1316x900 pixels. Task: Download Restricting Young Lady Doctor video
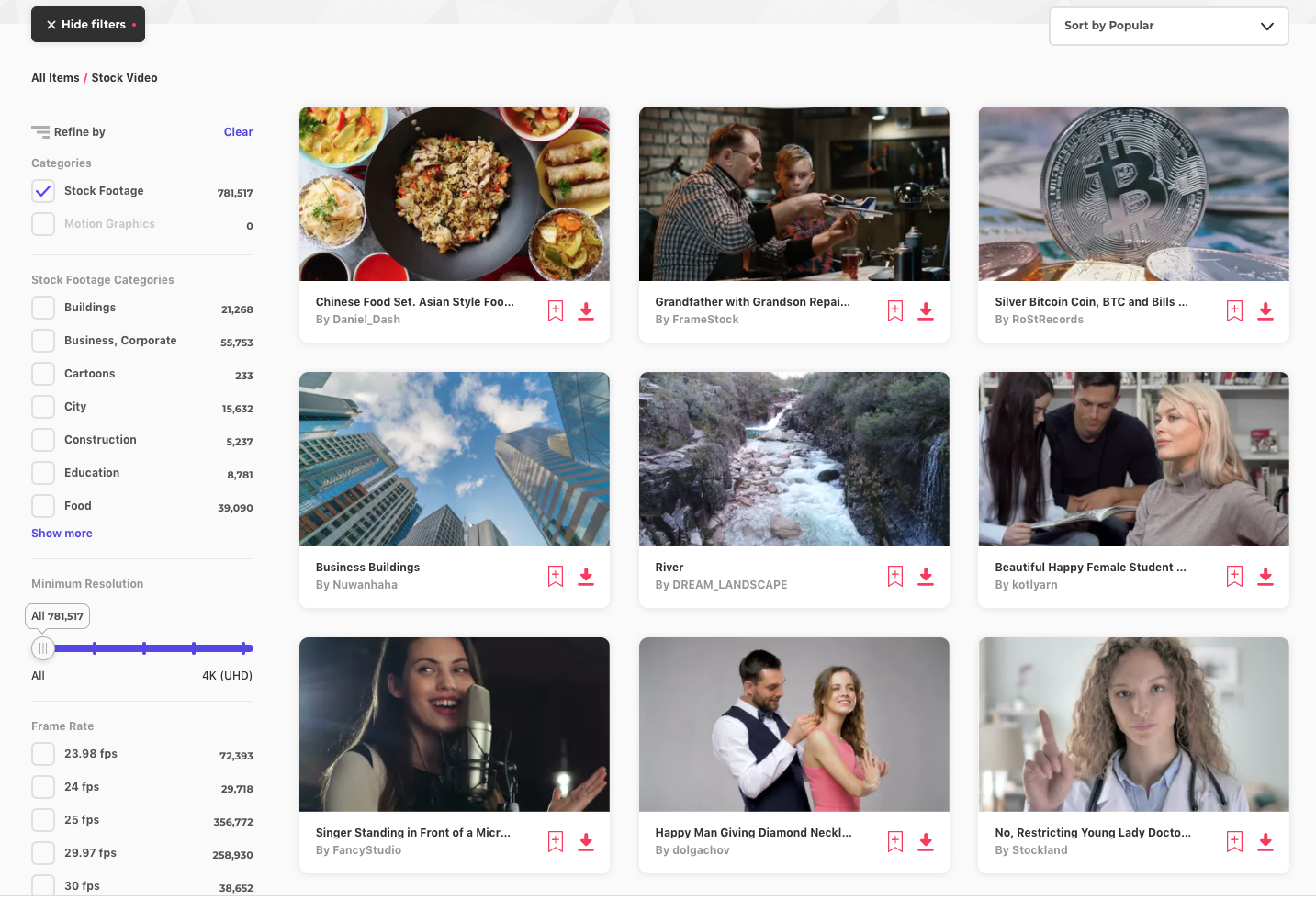coord(1265,841)
